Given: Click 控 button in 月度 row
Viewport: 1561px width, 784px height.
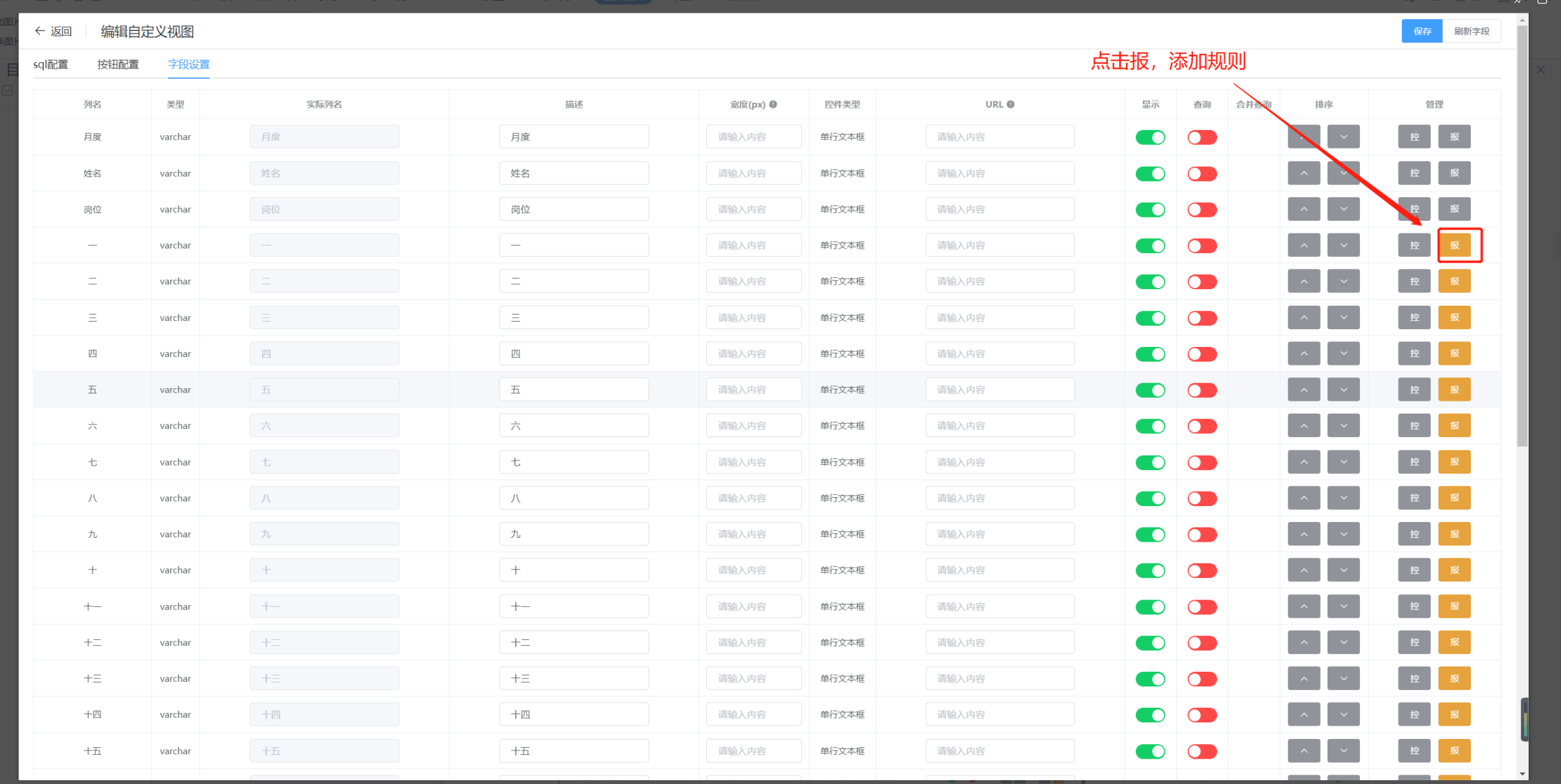Looking at the screenshot, I should coord(1414,137).
